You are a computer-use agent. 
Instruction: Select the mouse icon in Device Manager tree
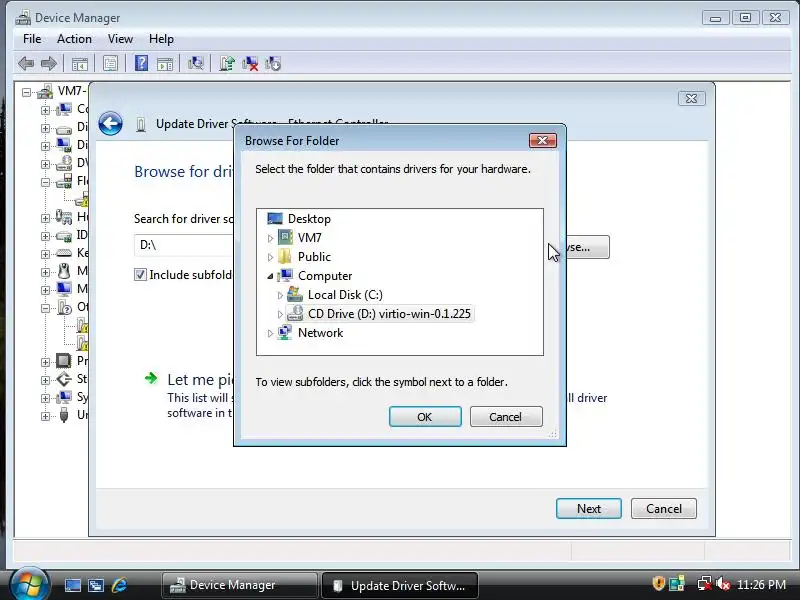click(x=64, y=271)
